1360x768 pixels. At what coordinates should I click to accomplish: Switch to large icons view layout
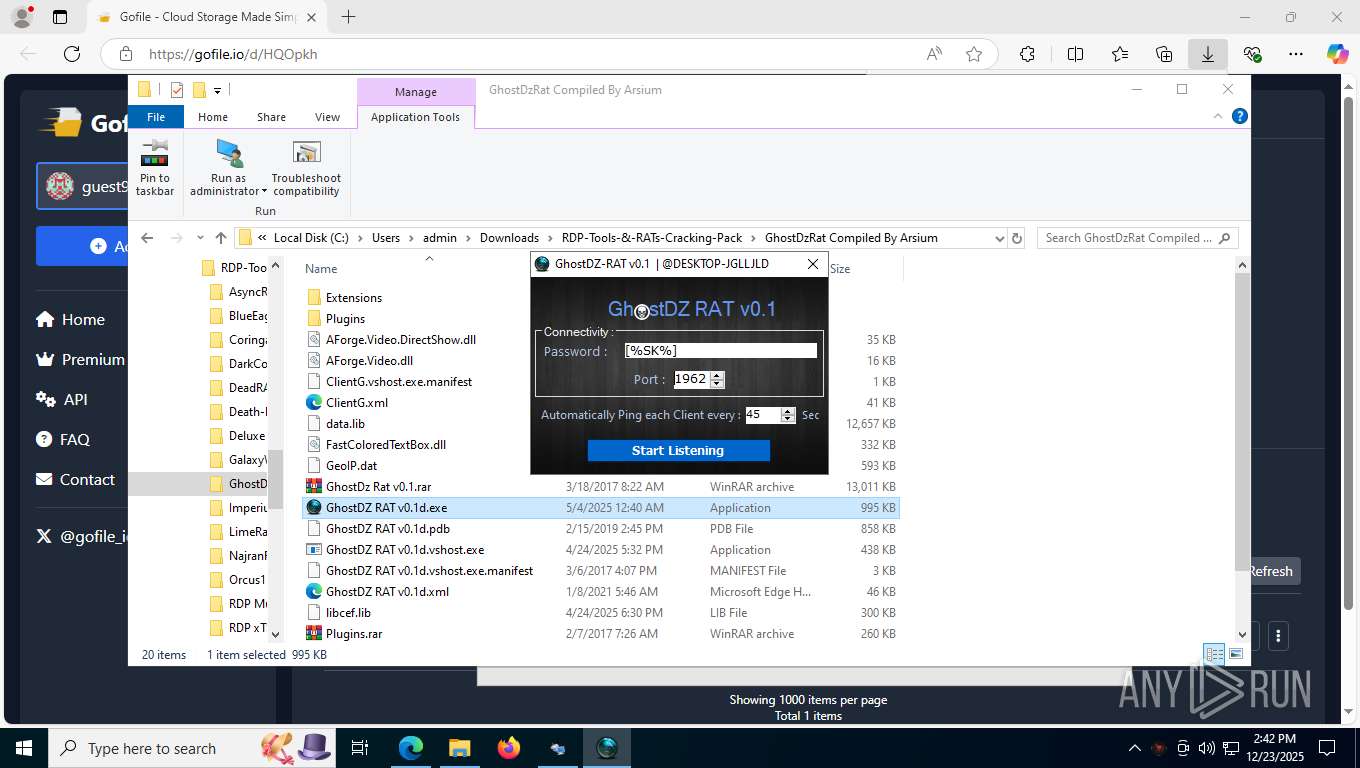1236,654
